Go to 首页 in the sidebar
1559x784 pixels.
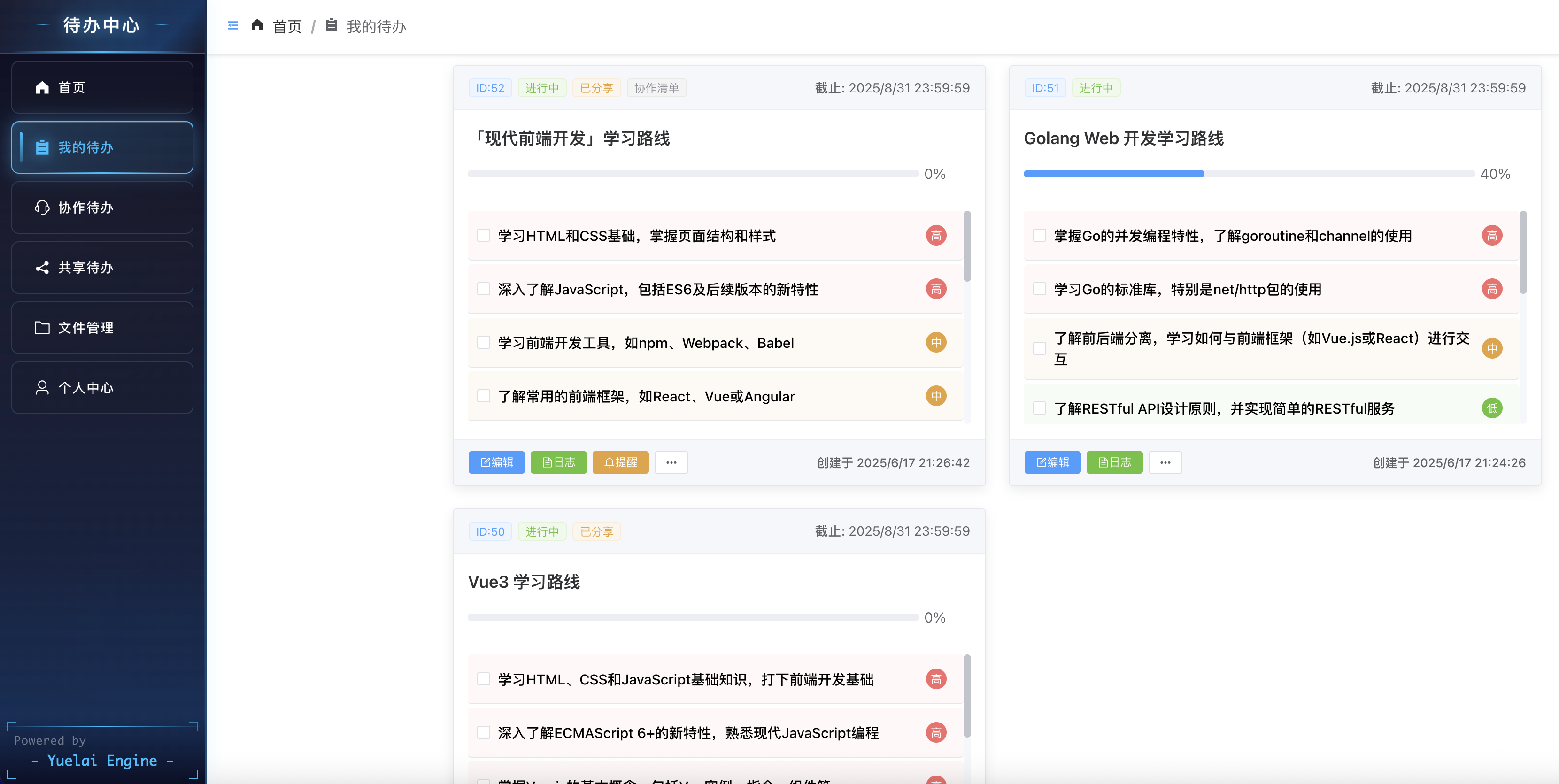pyautogui.click(x=102, y=87)
